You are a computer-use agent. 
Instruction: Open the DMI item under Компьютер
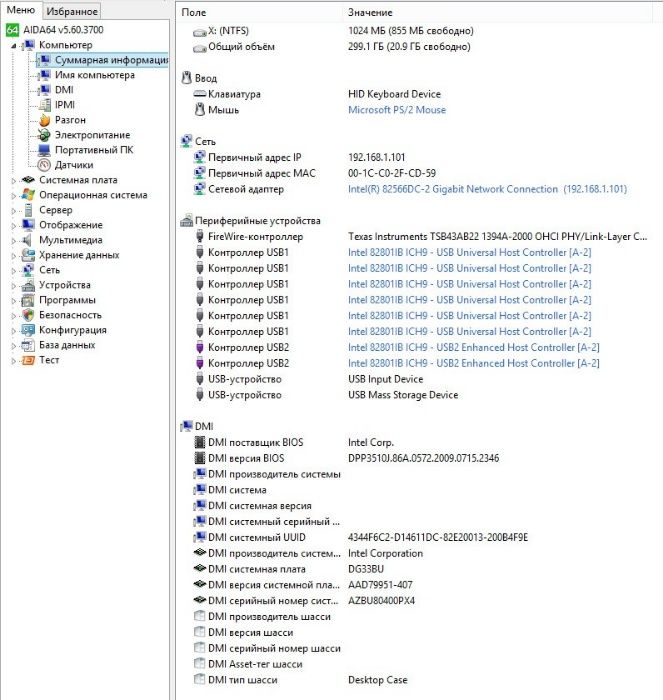tap(64, 90)
